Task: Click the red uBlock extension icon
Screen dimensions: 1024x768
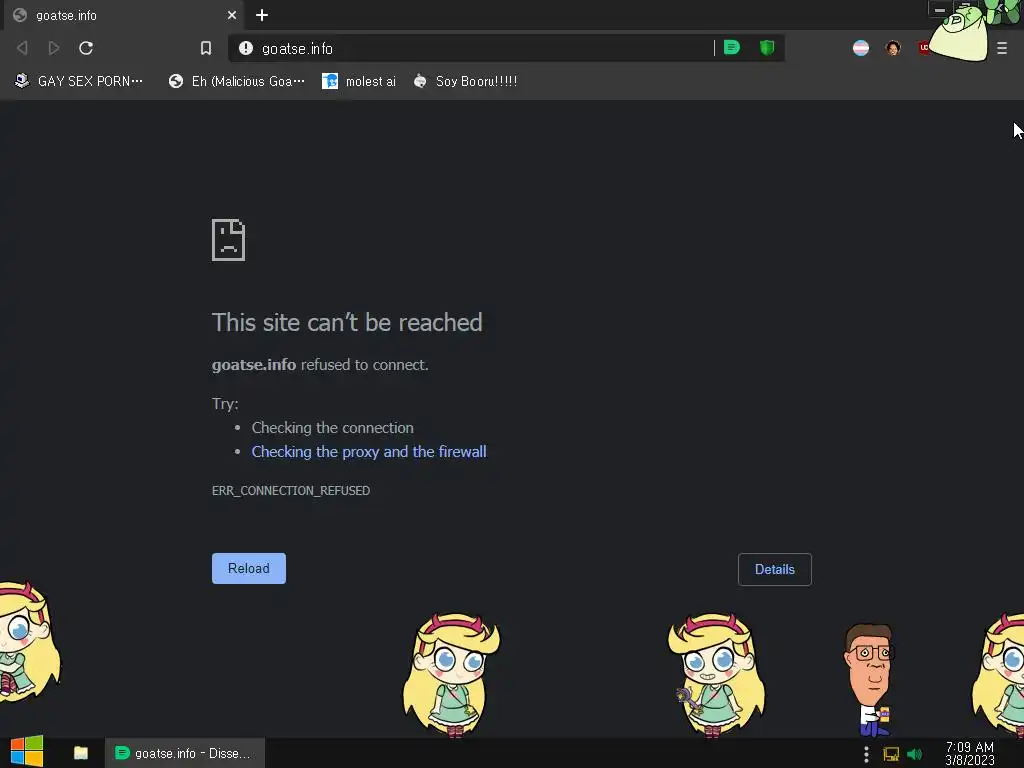Action: pos(923,48)
